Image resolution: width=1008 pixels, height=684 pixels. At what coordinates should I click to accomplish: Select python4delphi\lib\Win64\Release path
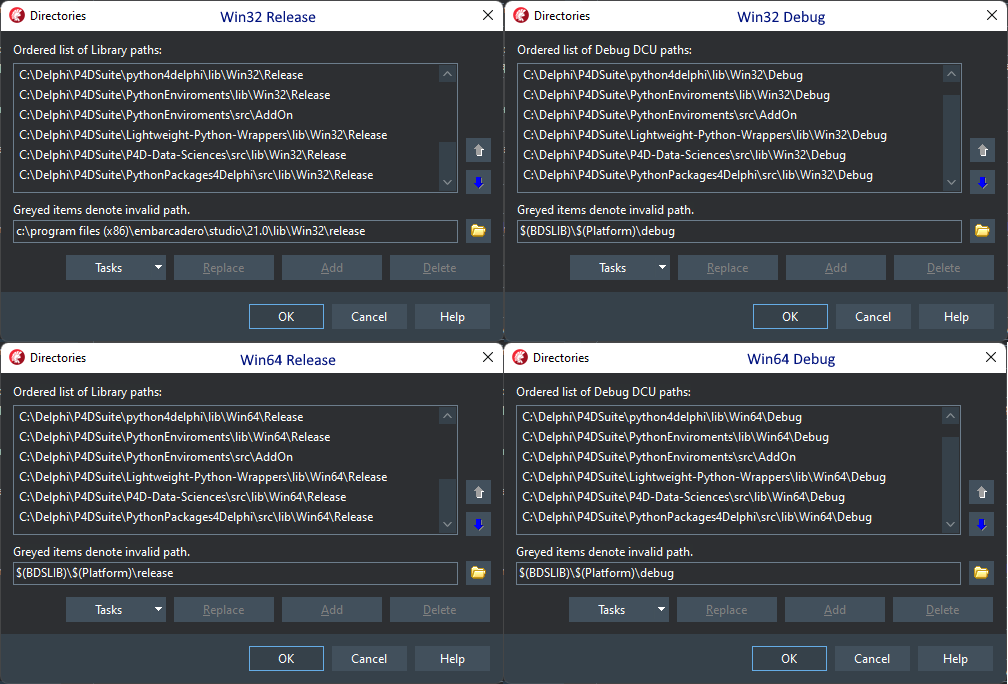pos(226,417)
